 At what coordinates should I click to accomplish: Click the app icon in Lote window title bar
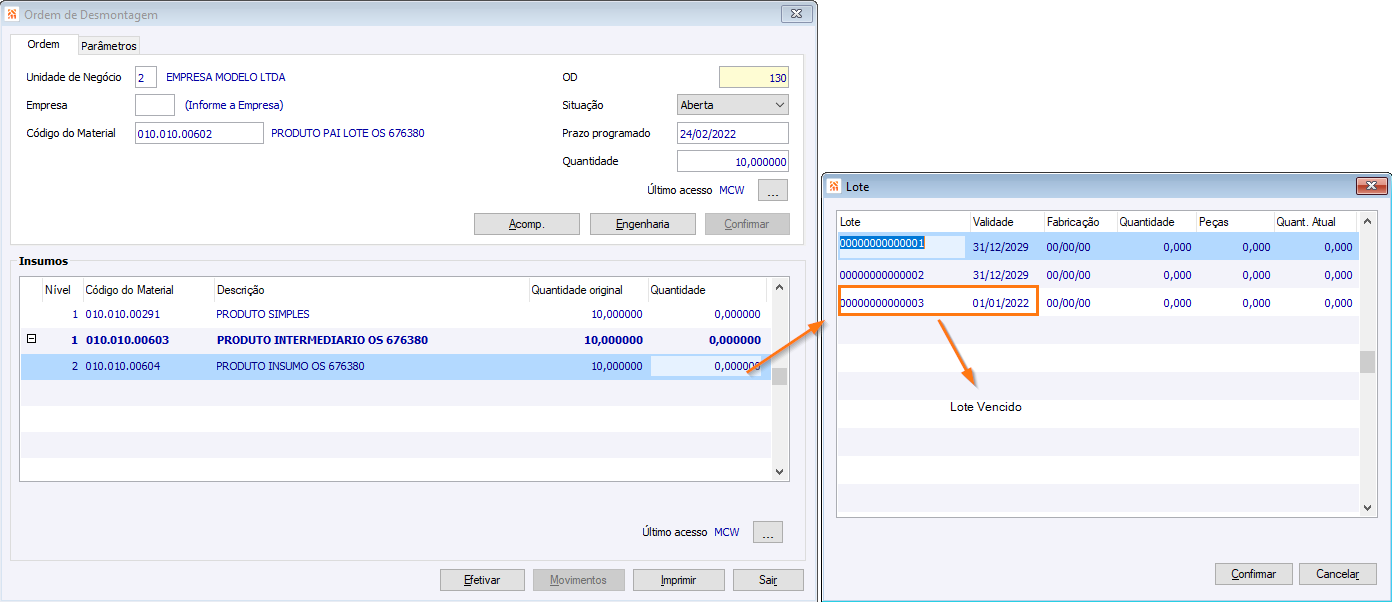click(834, 186)
